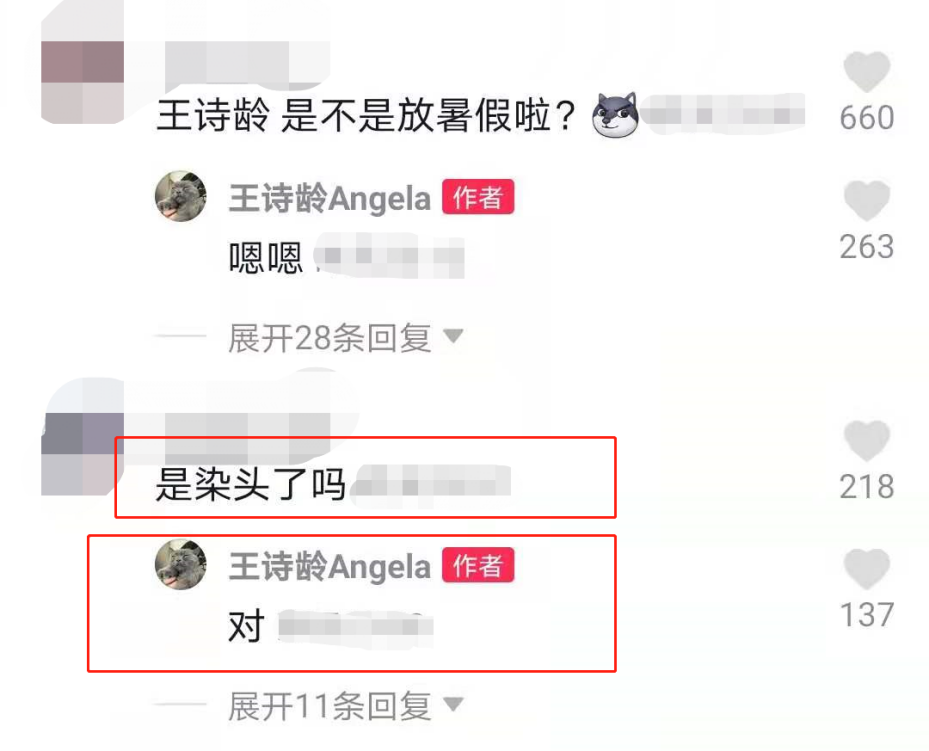
Task: Like the comment with 660 likes
Action: click(866, 72)
